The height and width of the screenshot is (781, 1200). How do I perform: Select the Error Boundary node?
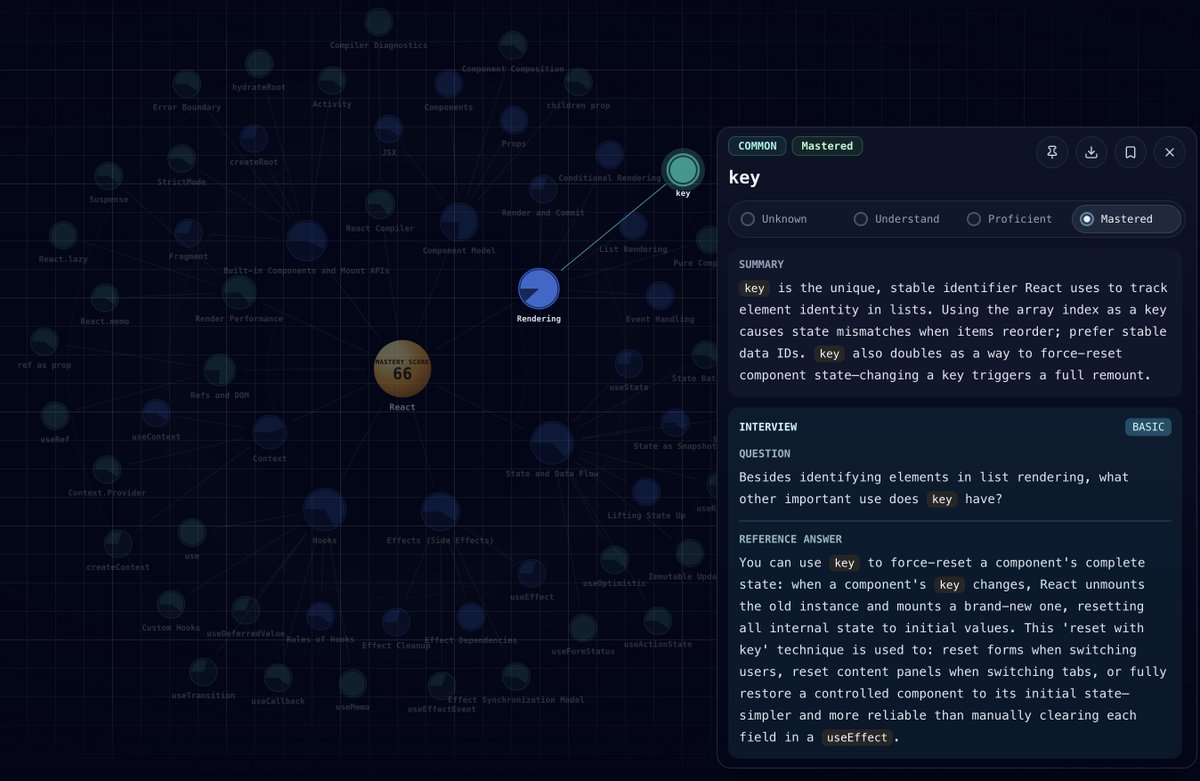pos(187,84)
